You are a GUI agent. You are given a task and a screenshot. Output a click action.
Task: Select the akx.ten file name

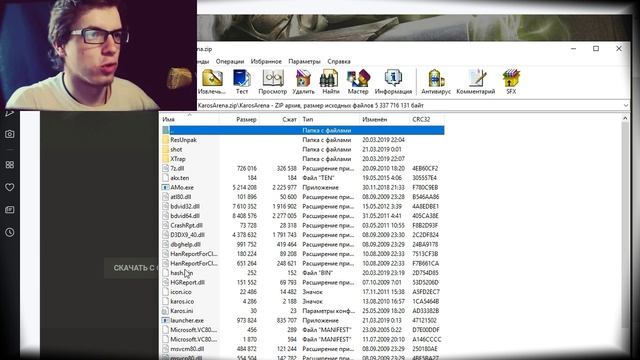click(x=180, y=178)
